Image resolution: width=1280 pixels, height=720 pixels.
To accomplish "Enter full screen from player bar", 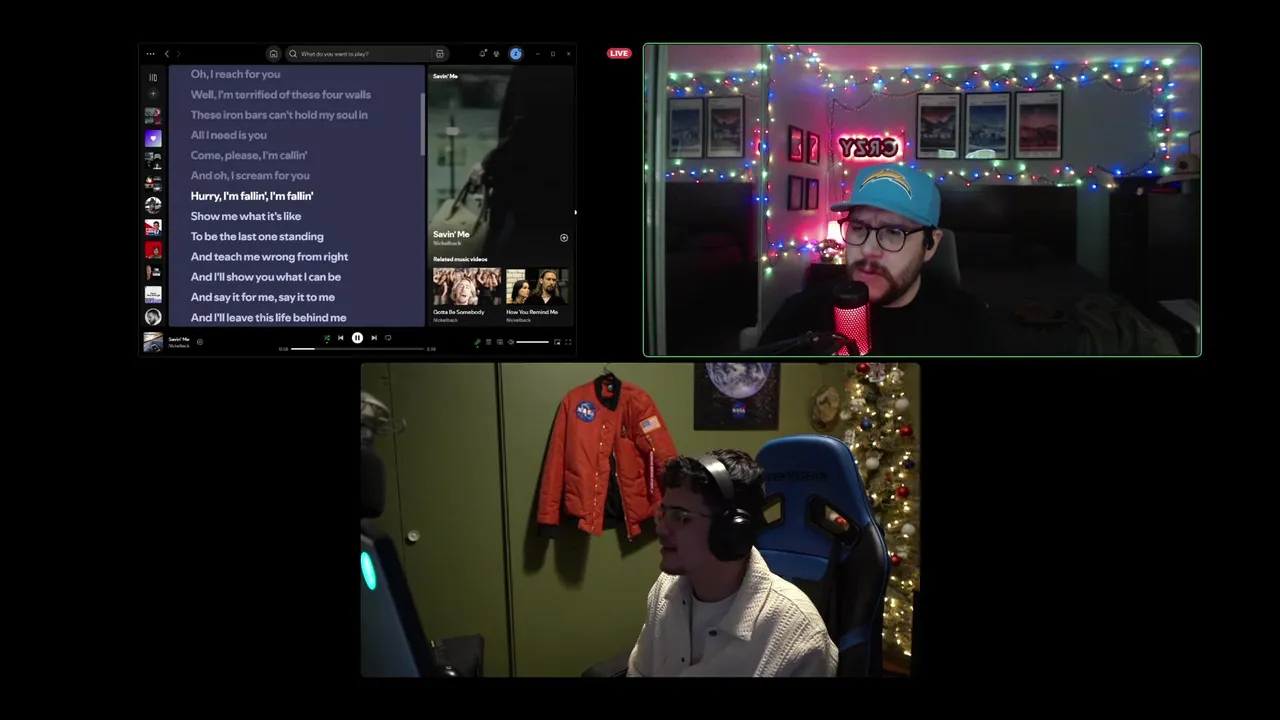I will (x=568, y=342).
